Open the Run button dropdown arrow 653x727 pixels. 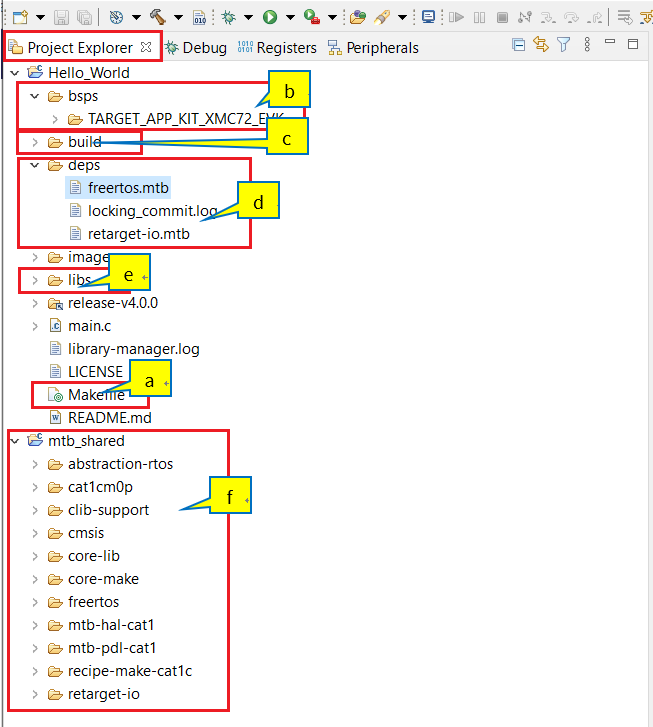pos(289,18)
